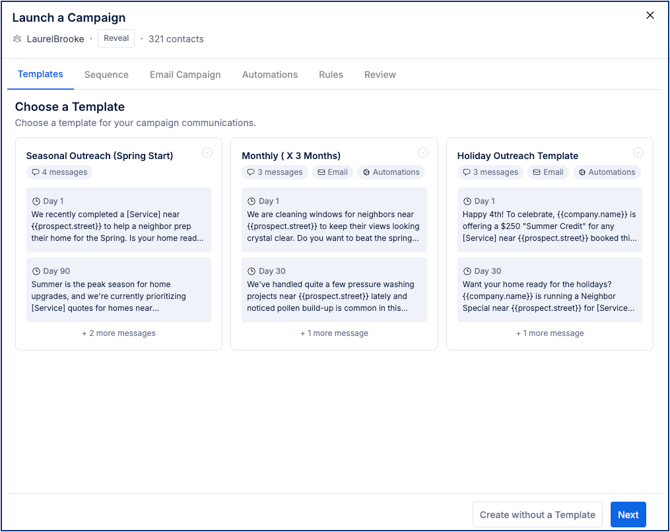The height and width of the screenshot is (532, 670).
Task: Open the Automations tab
Action: click(x=270, y=75)
